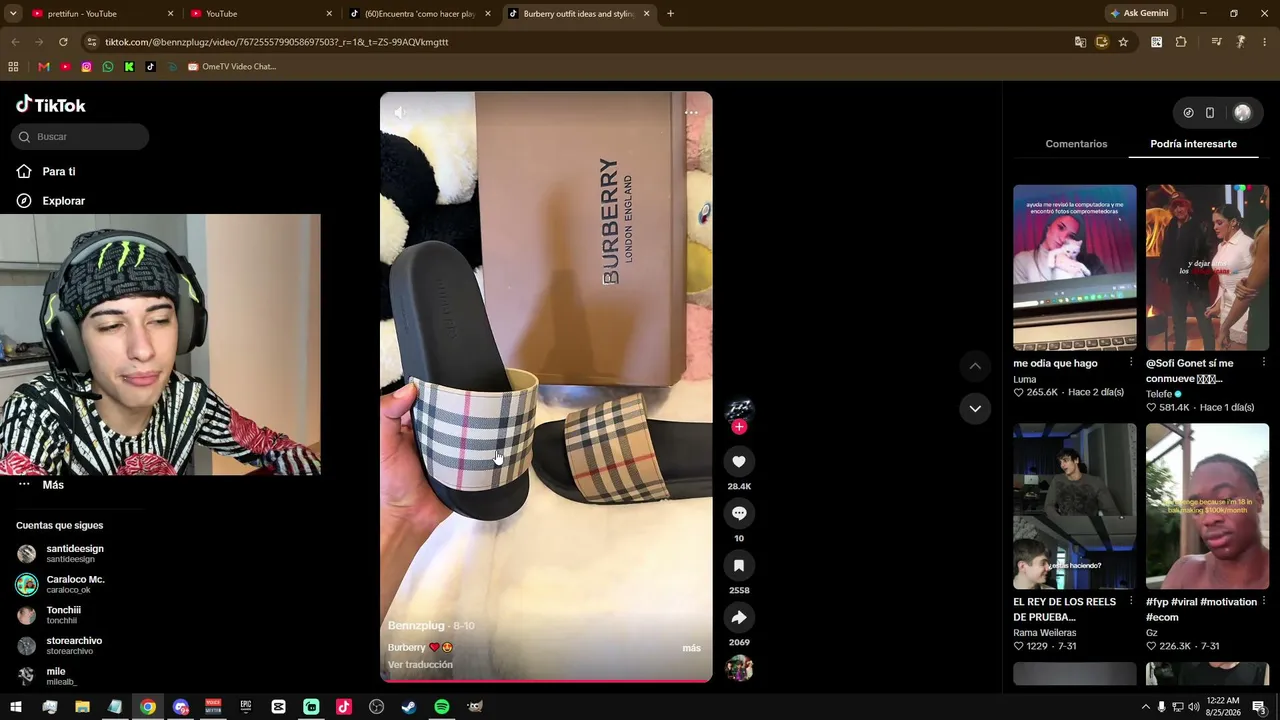Open options for the Sofi Gonet video
This screenshot has height=720, width=1280.
1263,362
